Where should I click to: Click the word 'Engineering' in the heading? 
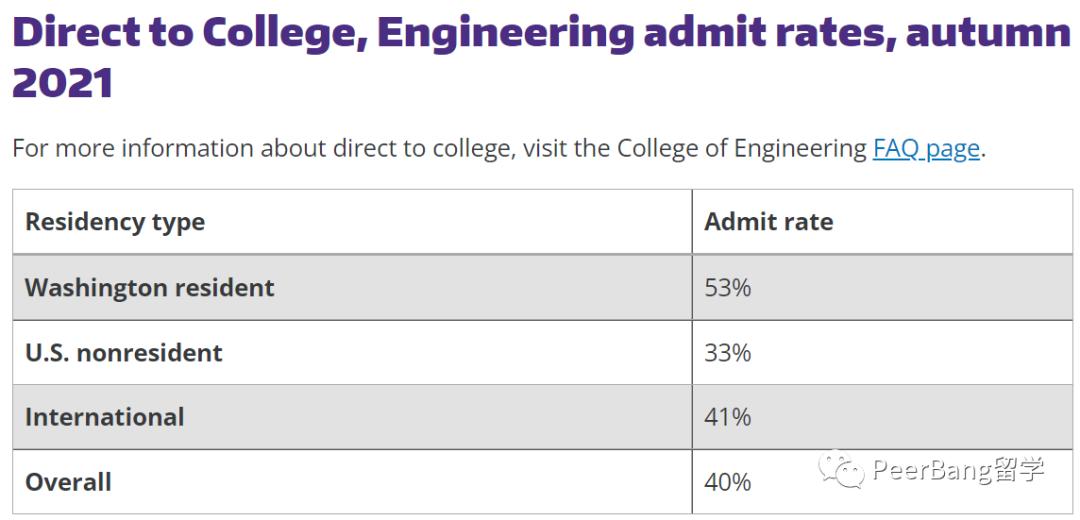point(505,34)
